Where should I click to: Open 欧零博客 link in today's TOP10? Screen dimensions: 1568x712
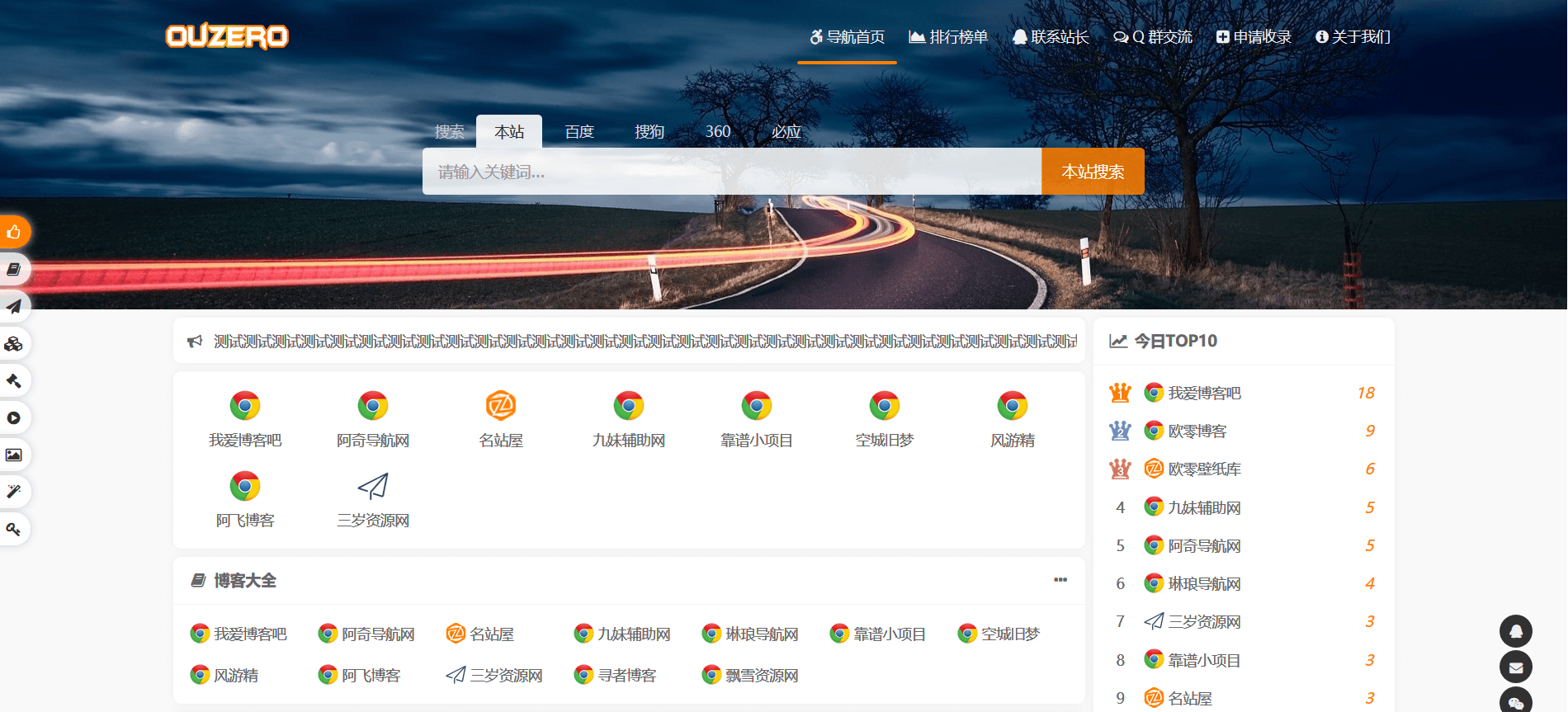click(1197, 431)
